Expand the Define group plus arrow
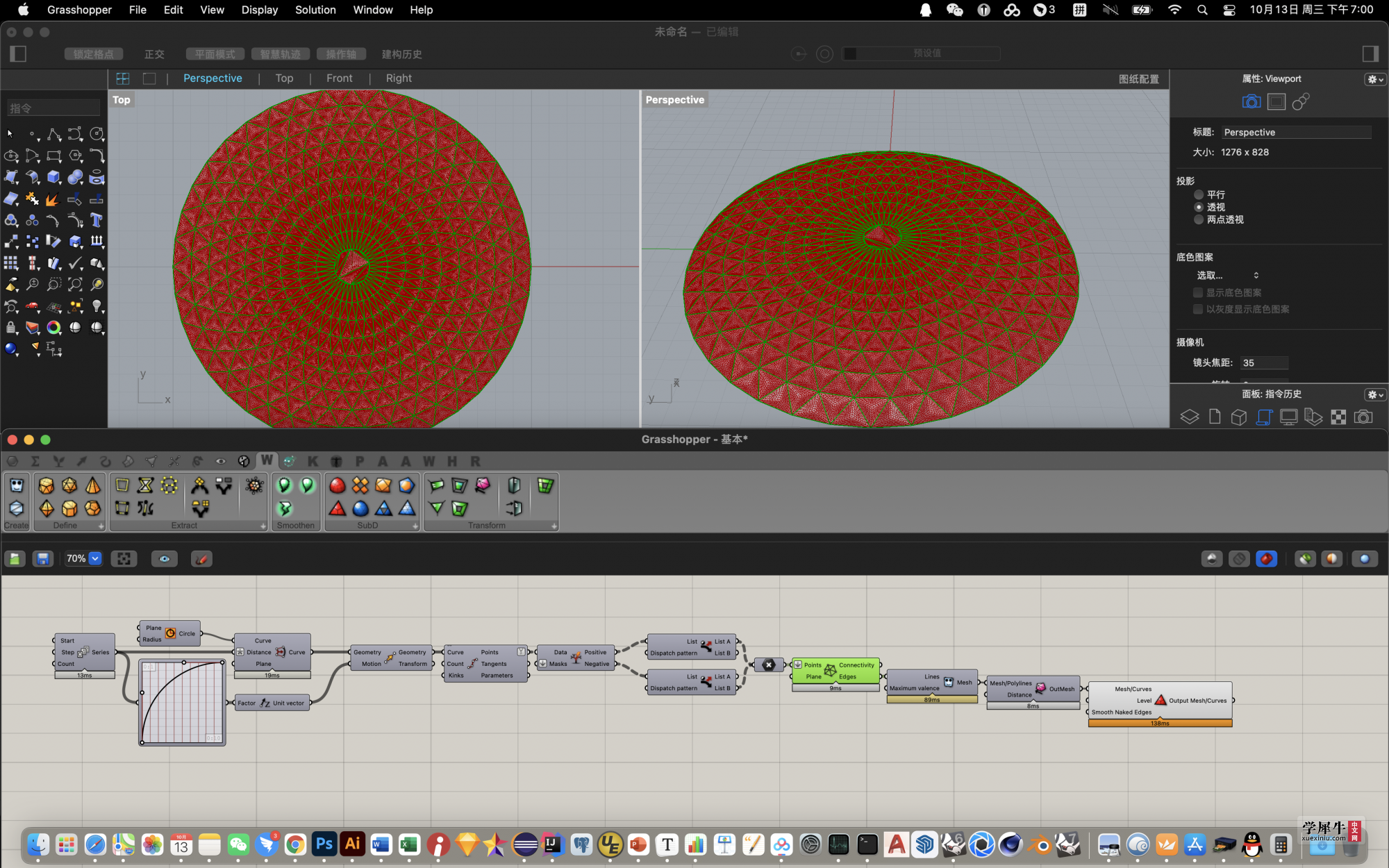 click(101, 526)
